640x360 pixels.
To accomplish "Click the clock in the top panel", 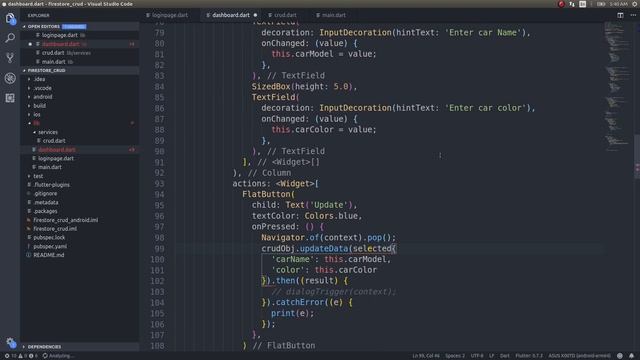I will 619,4.
